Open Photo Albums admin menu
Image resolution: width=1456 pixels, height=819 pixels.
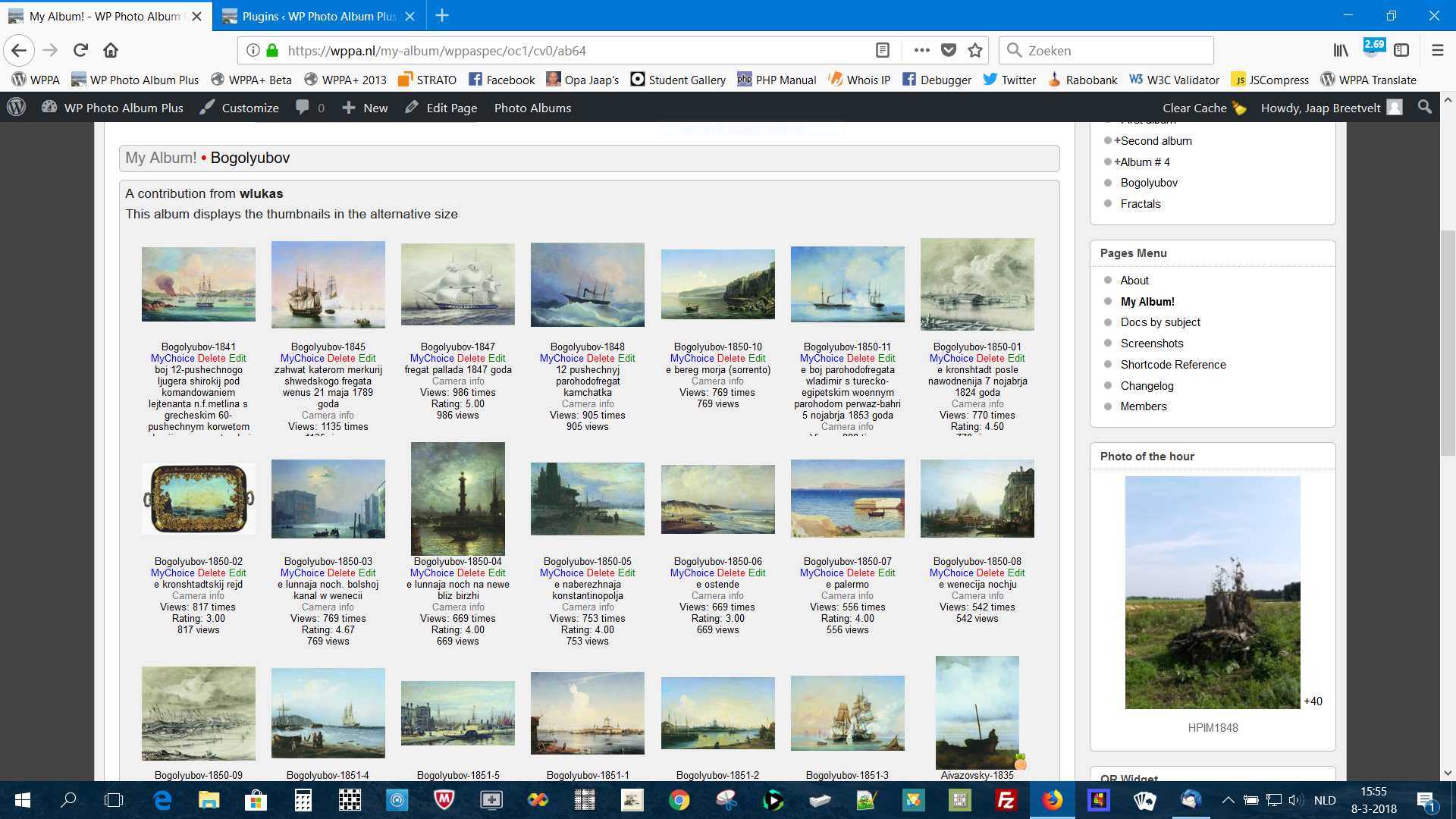tap(532, 108)
